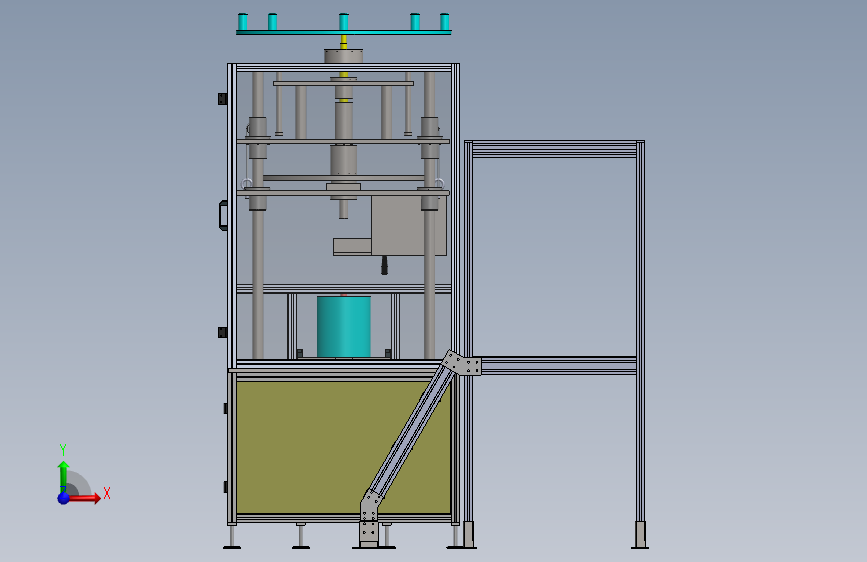Click the red X axis arrow on triad
The height and width of the screenshot is (562, 867).
84,498
